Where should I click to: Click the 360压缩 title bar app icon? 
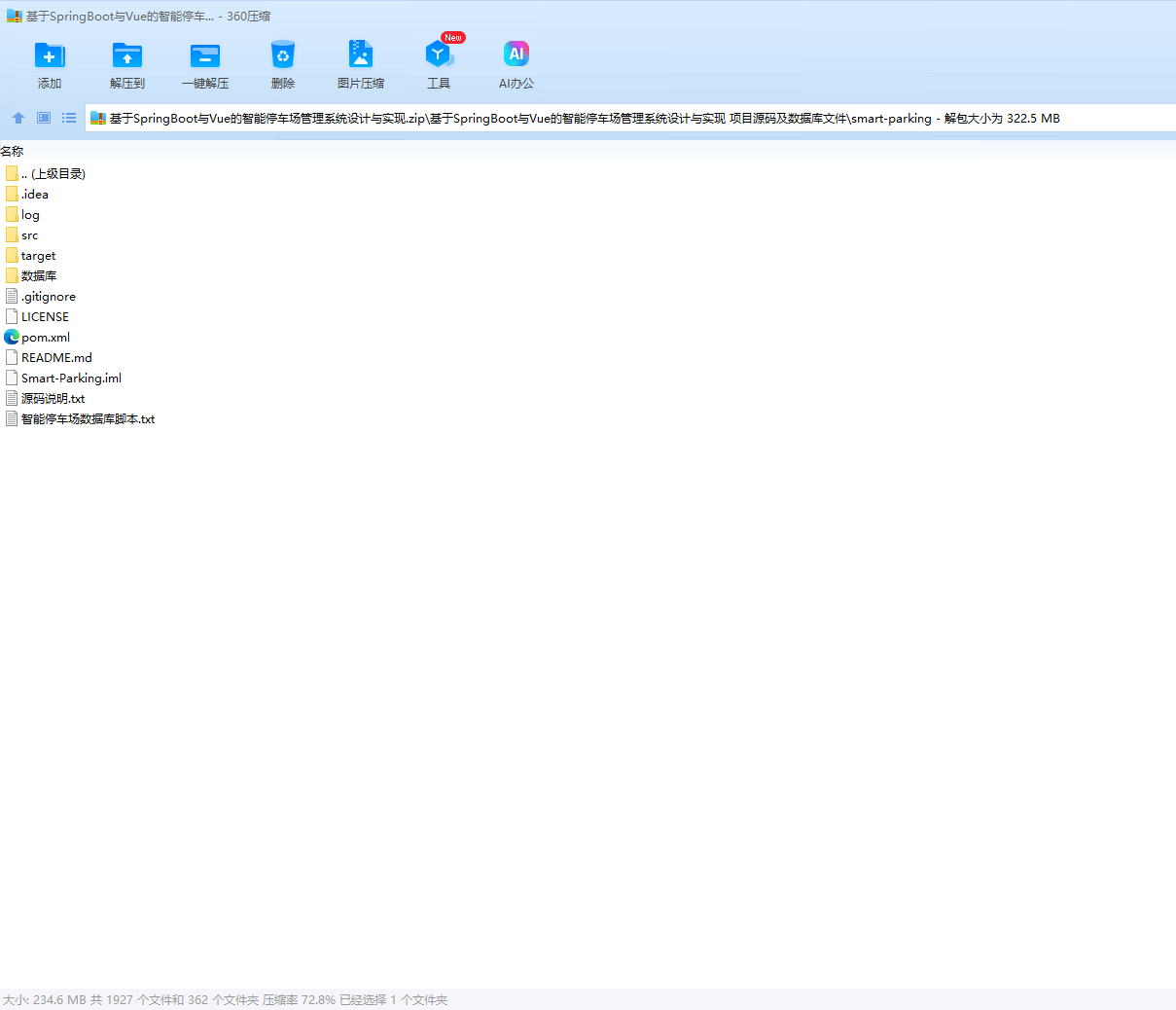point(15,16)
